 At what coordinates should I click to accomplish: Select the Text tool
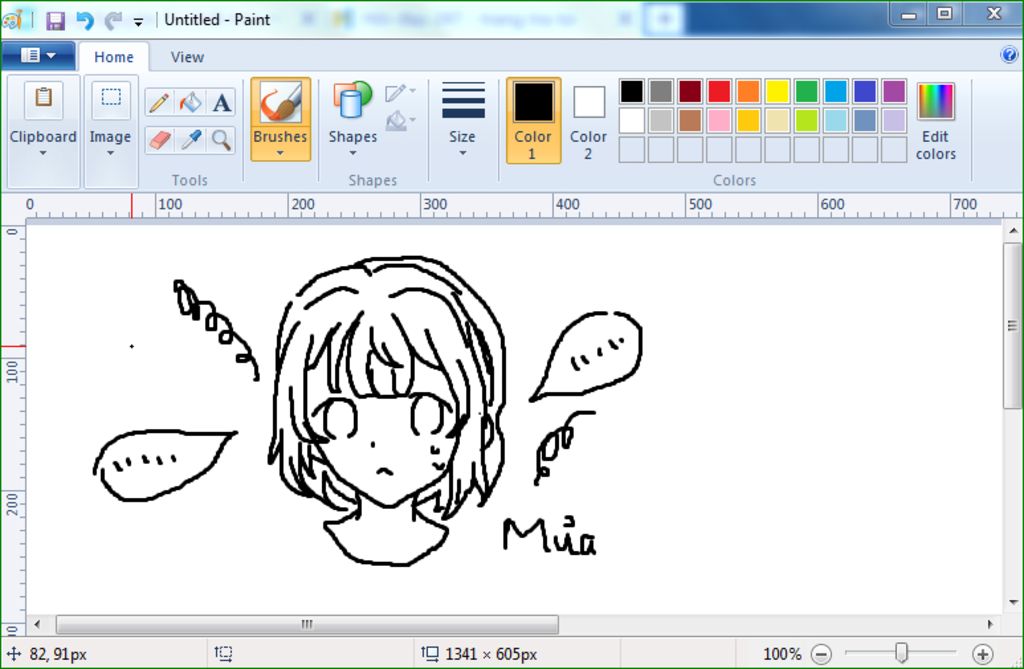tap(221, 103)
